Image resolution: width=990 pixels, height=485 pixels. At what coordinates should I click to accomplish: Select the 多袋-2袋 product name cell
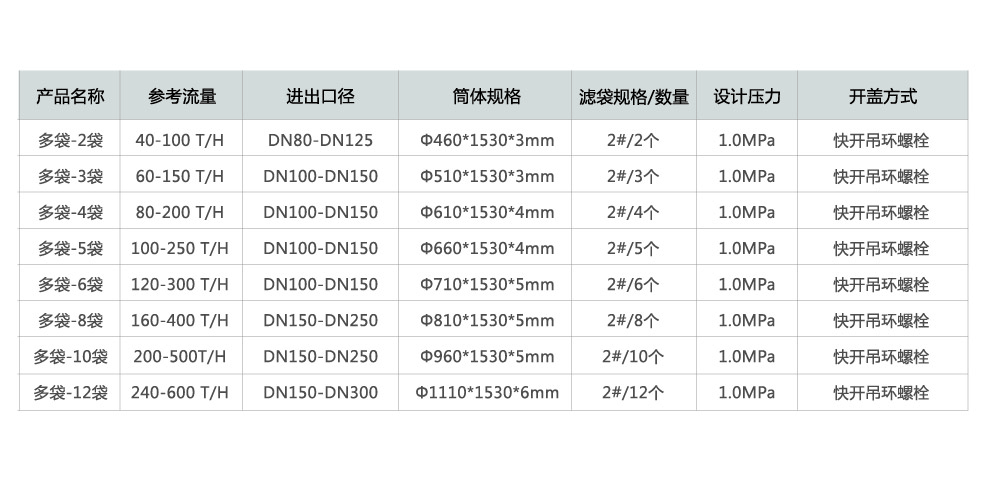tap(70, 141)
